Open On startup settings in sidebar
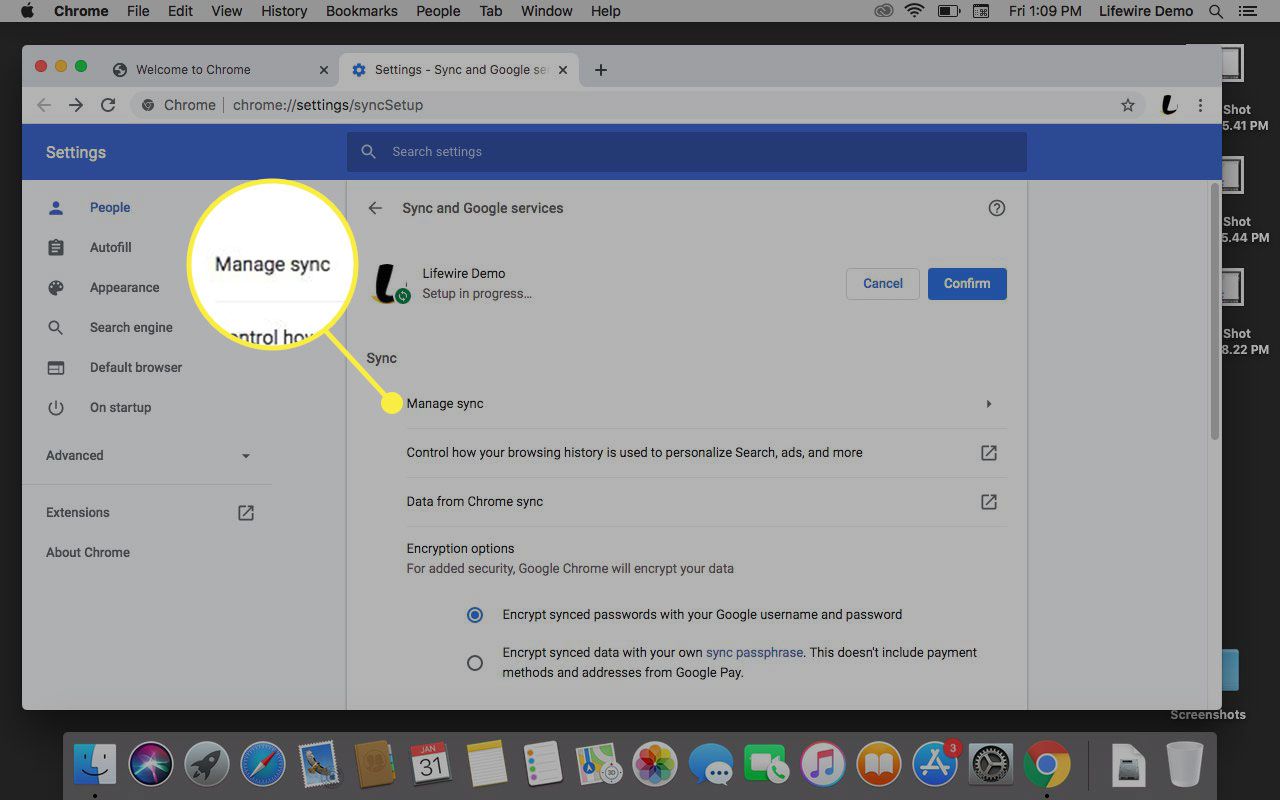 pyautogui.click(x=120, y=408)
